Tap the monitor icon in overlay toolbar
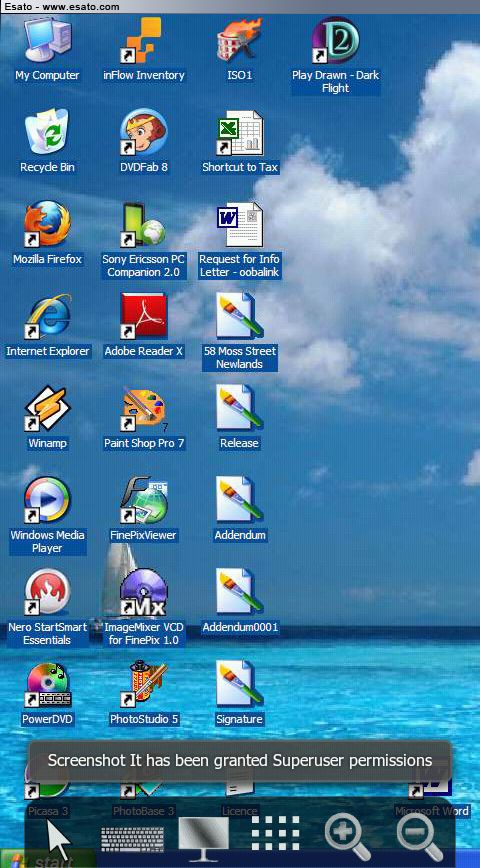The image size is (480, 868). (204, 839)
